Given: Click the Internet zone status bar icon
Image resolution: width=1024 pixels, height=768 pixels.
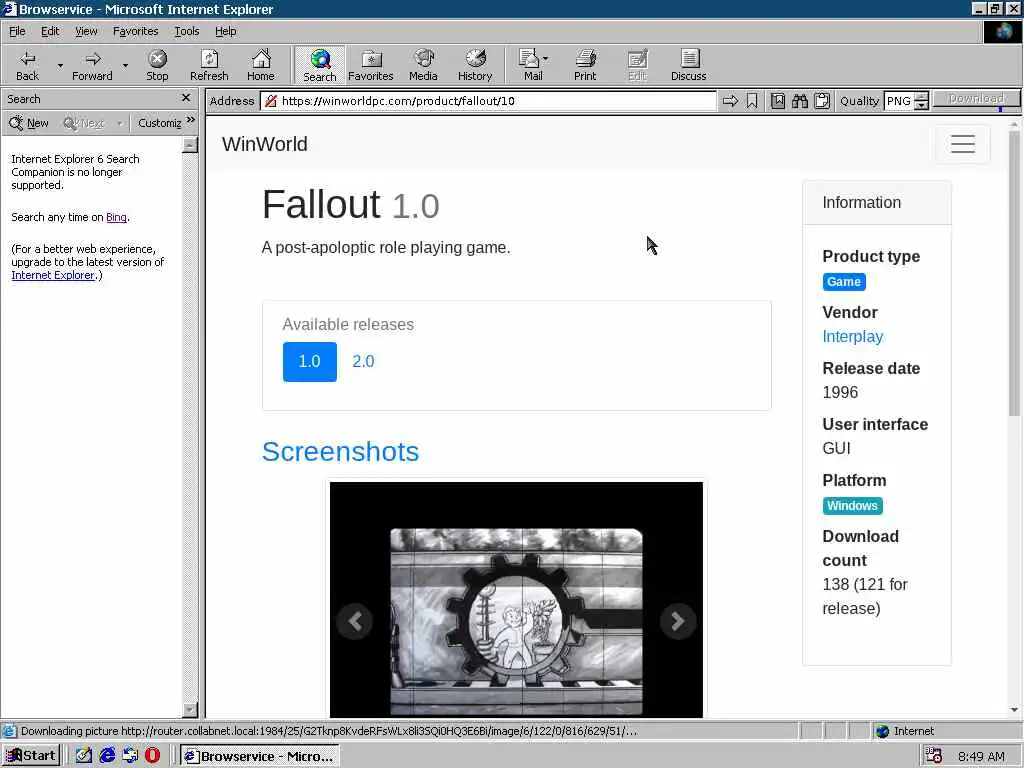Looking at the screenshot, I should coord(882,731).
